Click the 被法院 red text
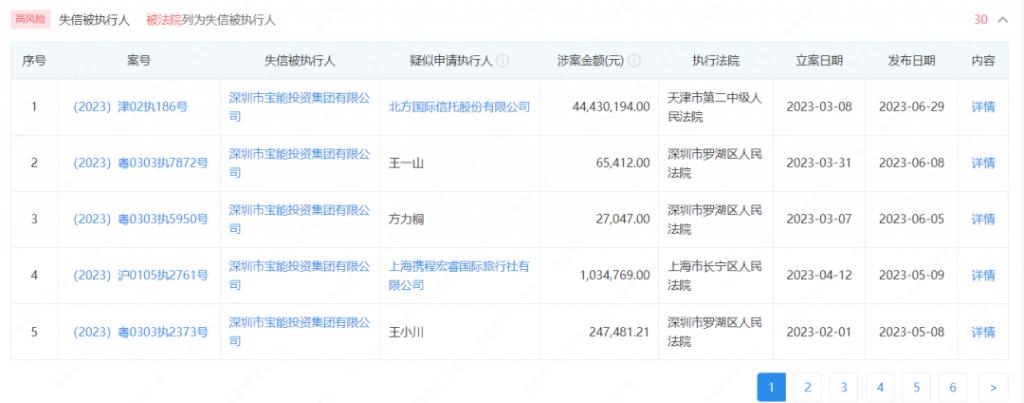Screen dimensions: 1024x403 pos(164,20)
